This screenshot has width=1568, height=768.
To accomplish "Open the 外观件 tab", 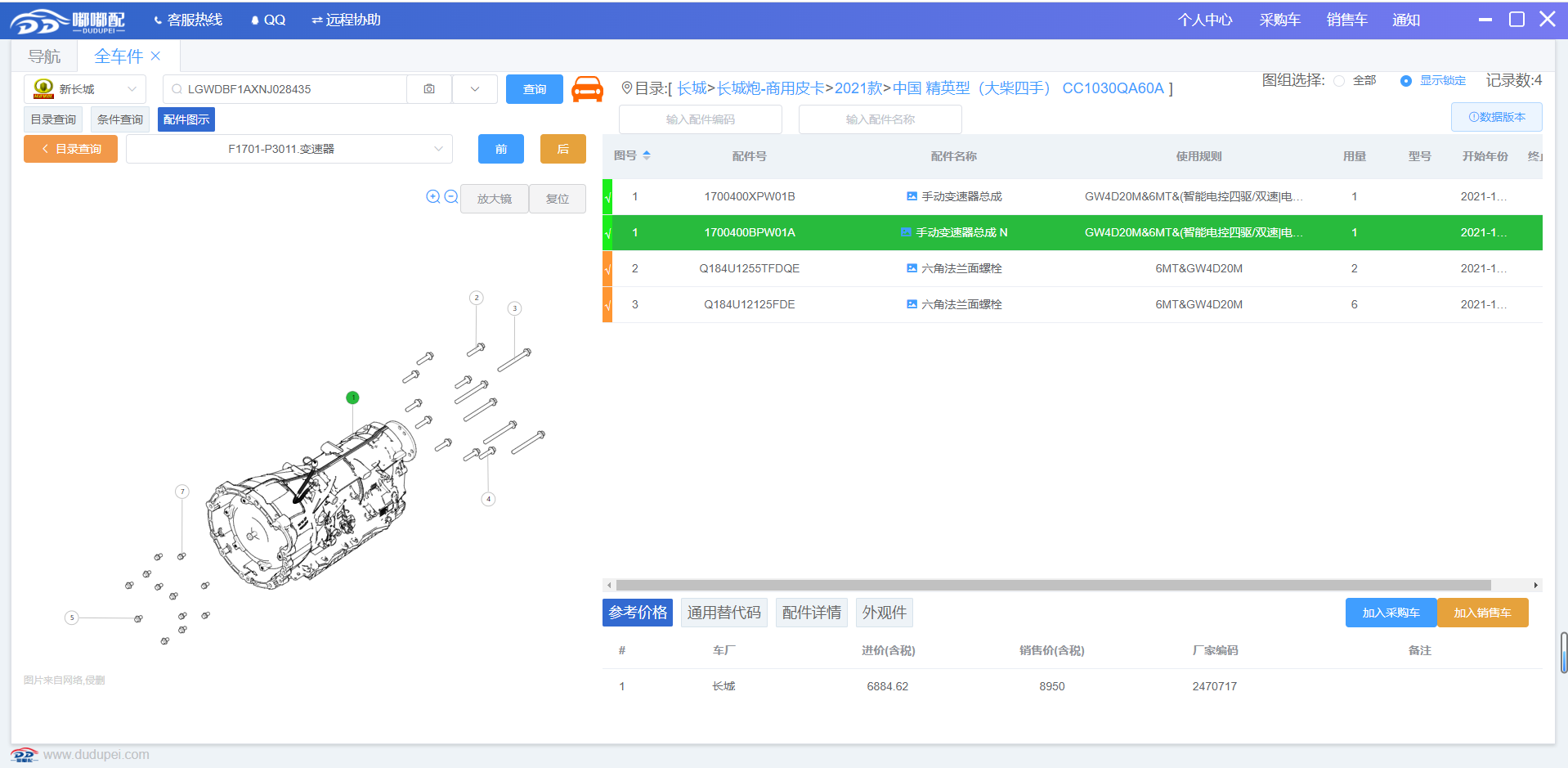I will click(885, 613).
